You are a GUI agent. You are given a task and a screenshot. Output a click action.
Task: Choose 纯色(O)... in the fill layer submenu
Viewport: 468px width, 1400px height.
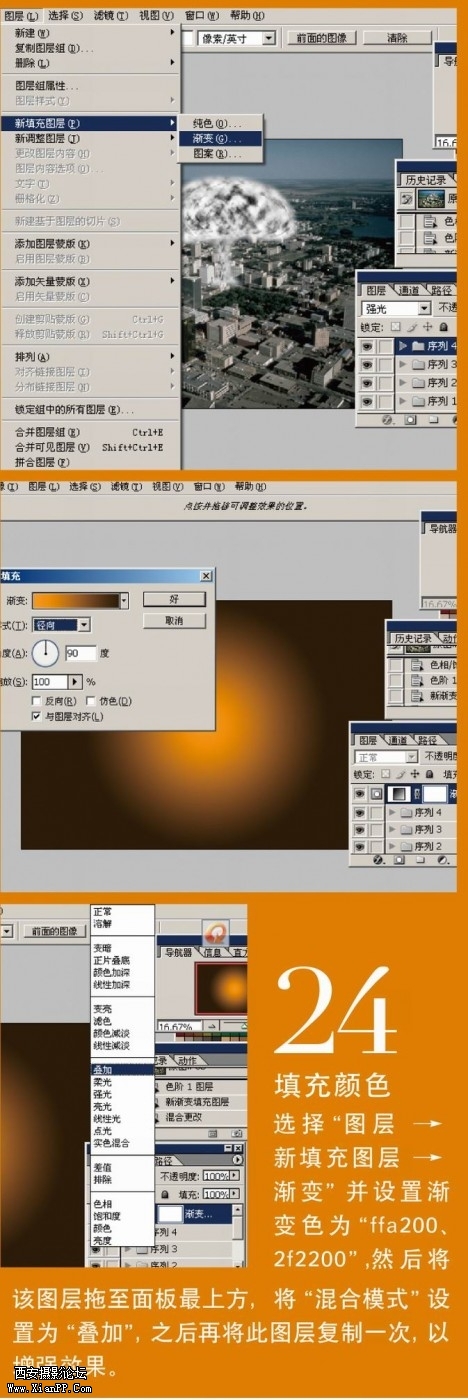[221, 123]
